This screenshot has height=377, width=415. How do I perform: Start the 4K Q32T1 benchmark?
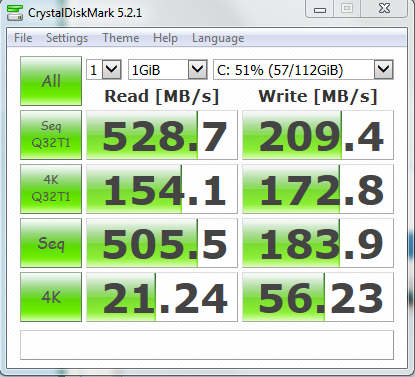click(51, 189)
